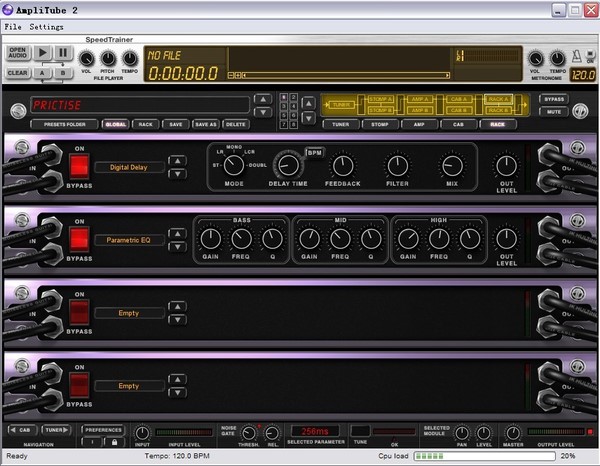This screenshot has height=466, width=600.
Task: Open the third rack slot's Empty selector
Action: pos(129,313)
